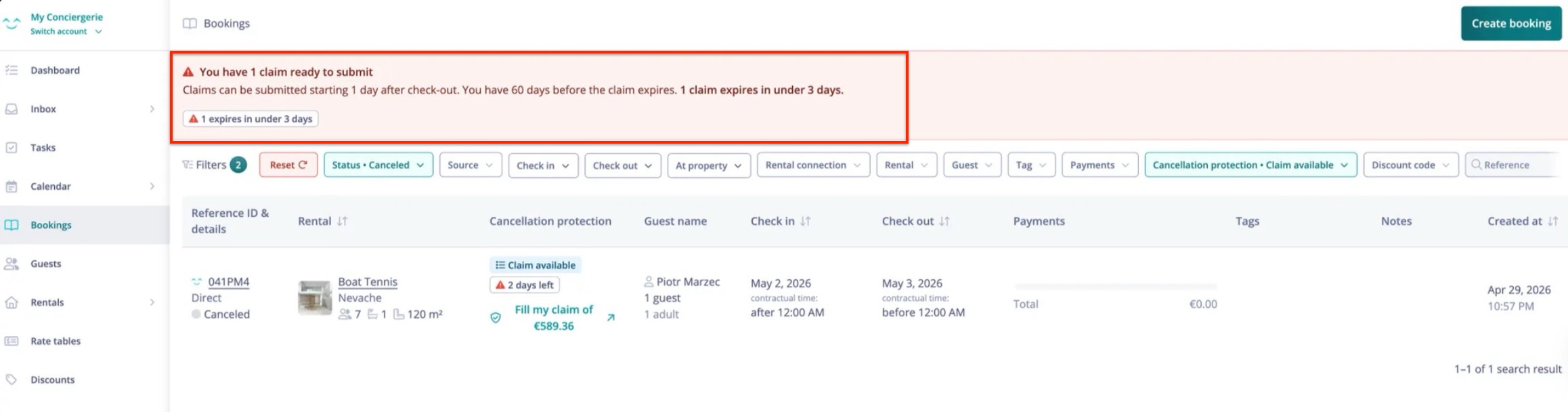Open the Cancellation protection Claim available dropdown
1568x412 pixels.
click(x=1250, y=165)
